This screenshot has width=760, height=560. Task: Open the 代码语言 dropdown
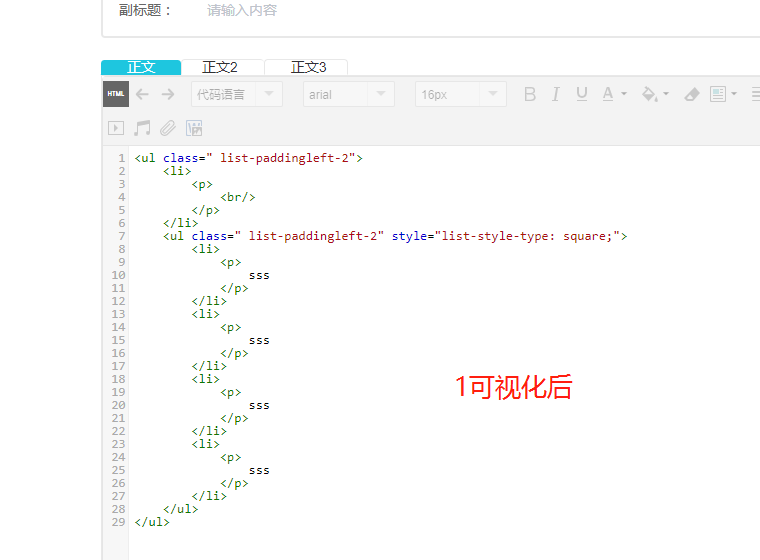[x=237, y=94]
